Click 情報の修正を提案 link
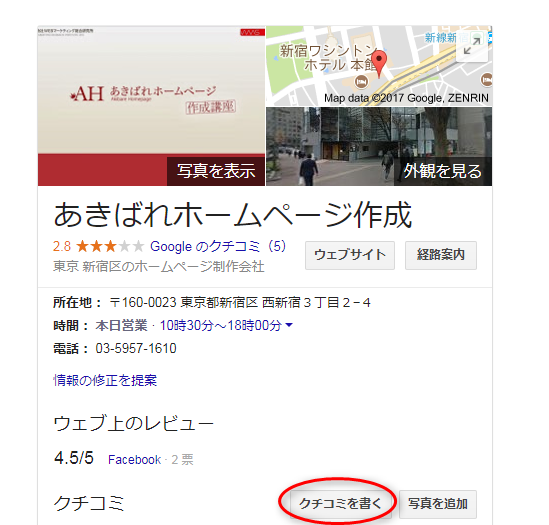 [105, 380]
